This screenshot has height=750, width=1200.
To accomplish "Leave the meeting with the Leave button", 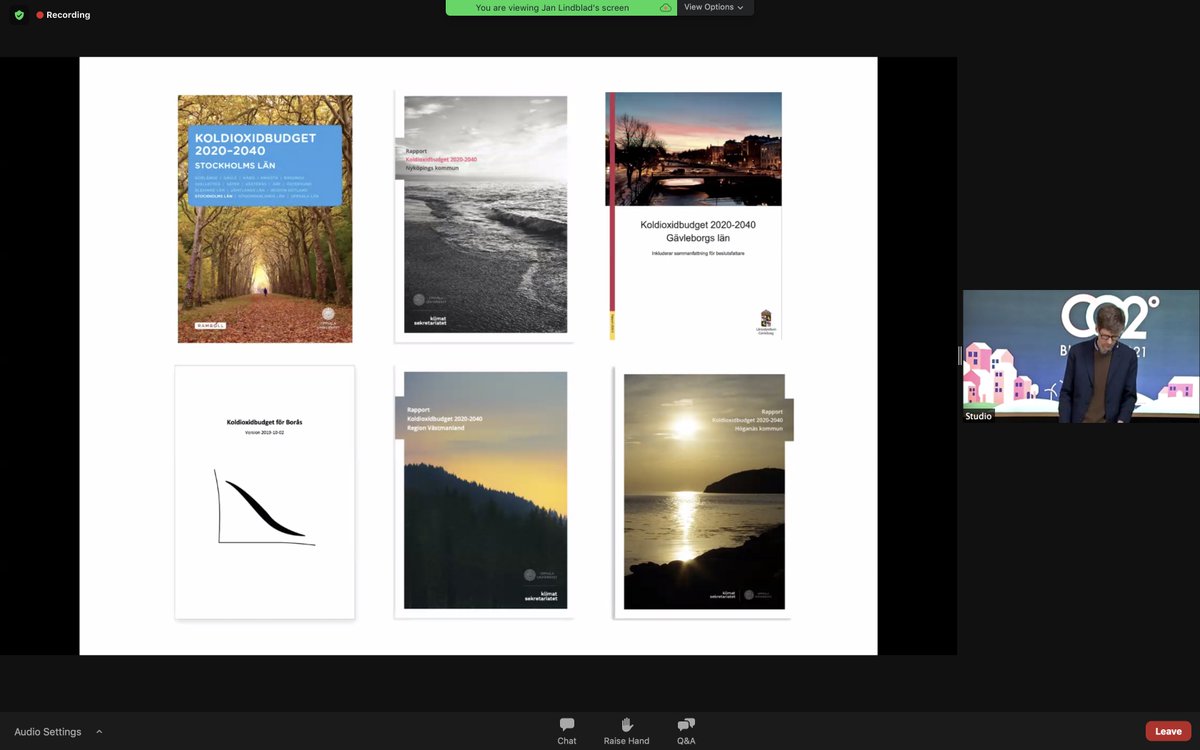I will pyautogui.click(x=1168, y=731).
